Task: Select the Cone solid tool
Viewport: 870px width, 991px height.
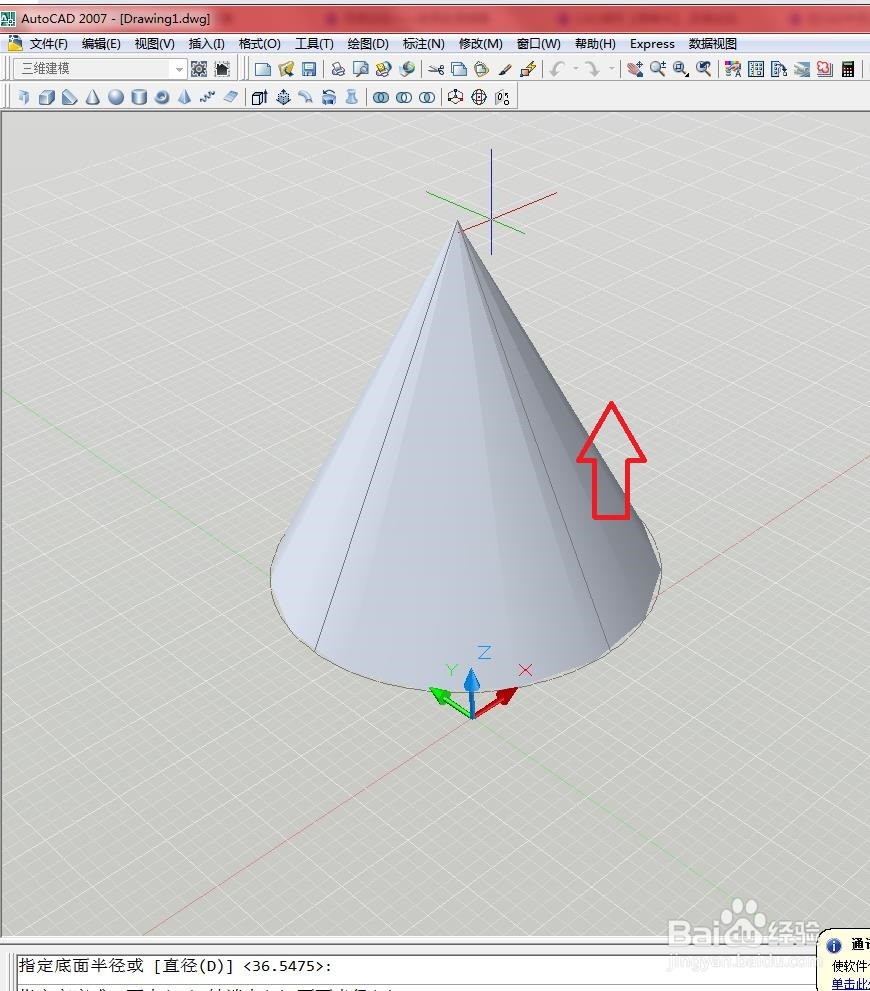Action: point(93,97)
